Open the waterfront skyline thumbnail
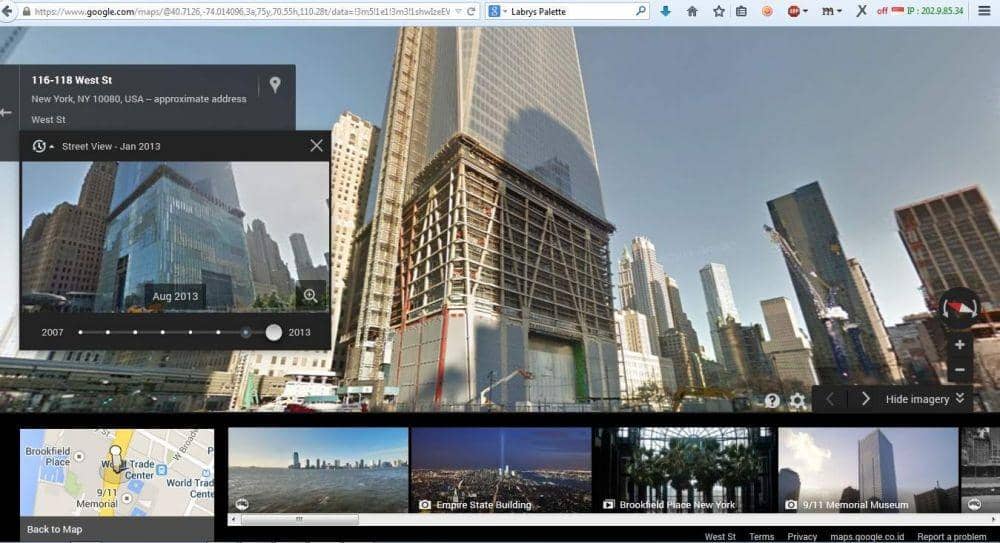The height and width of the screenshot is (543, 1000). click(x=318, y=470)
